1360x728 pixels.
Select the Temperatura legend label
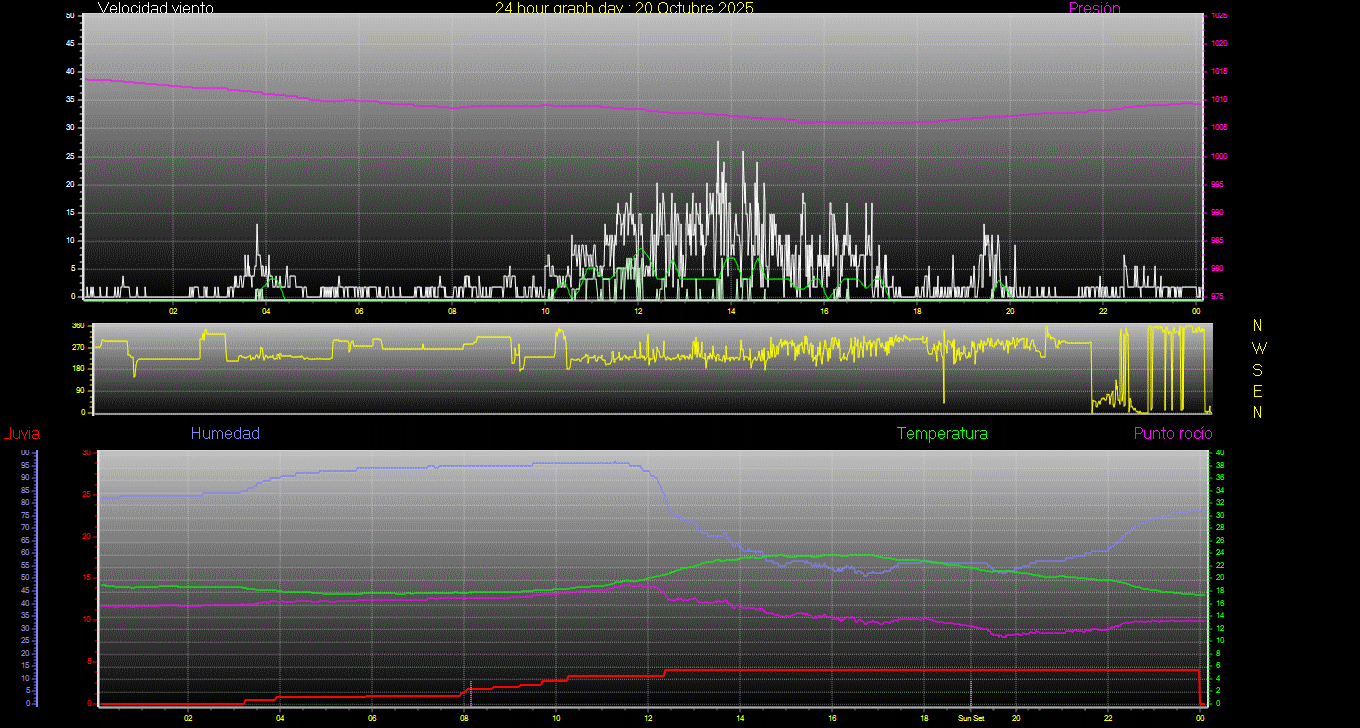(x=942, y=434)
